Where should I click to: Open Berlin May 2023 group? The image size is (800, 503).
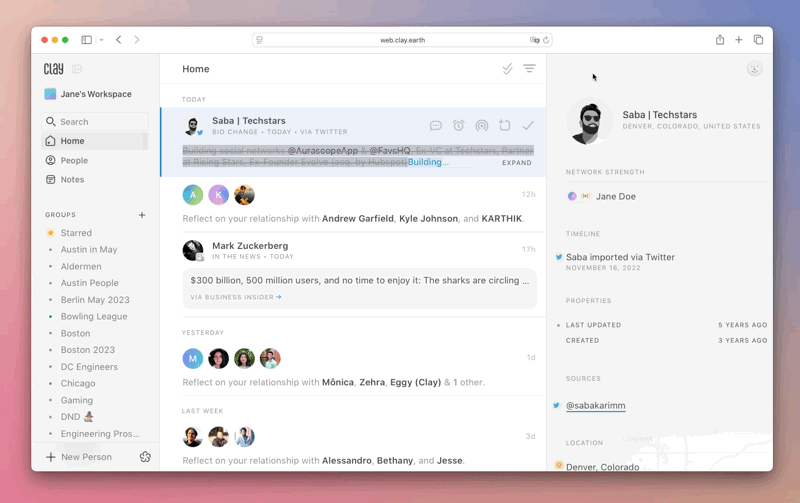tap(95, 299)
